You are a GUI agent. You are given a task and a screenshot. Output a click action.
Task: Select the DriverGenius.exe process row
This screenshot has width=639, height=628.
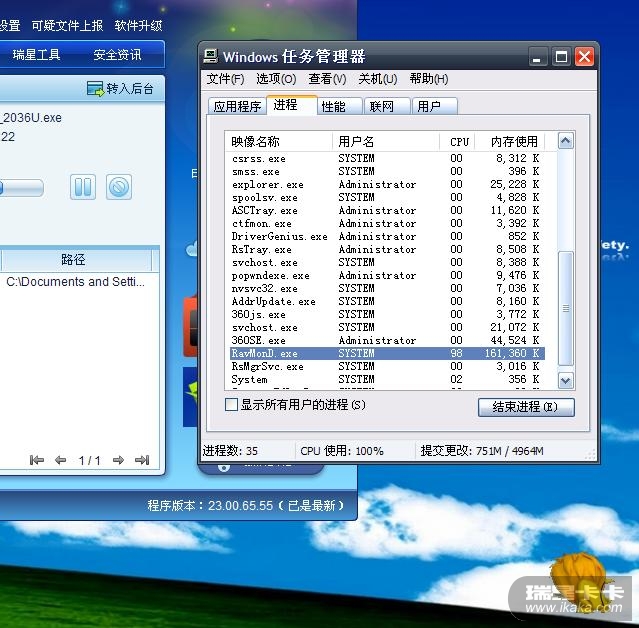click(385, 237)
